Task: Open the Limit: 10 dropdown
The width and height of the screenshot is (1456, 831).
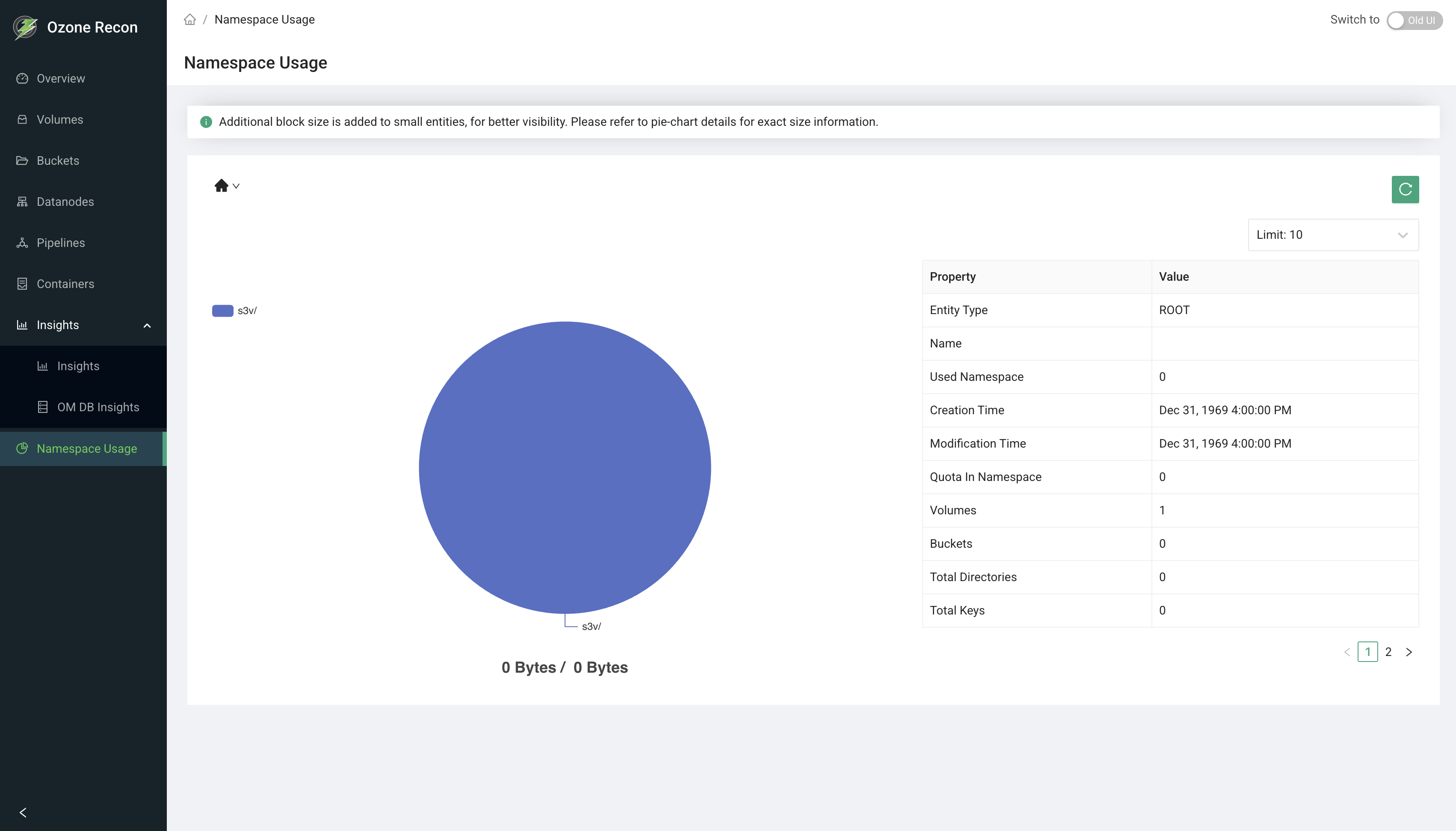Action: pos(1332,234)
